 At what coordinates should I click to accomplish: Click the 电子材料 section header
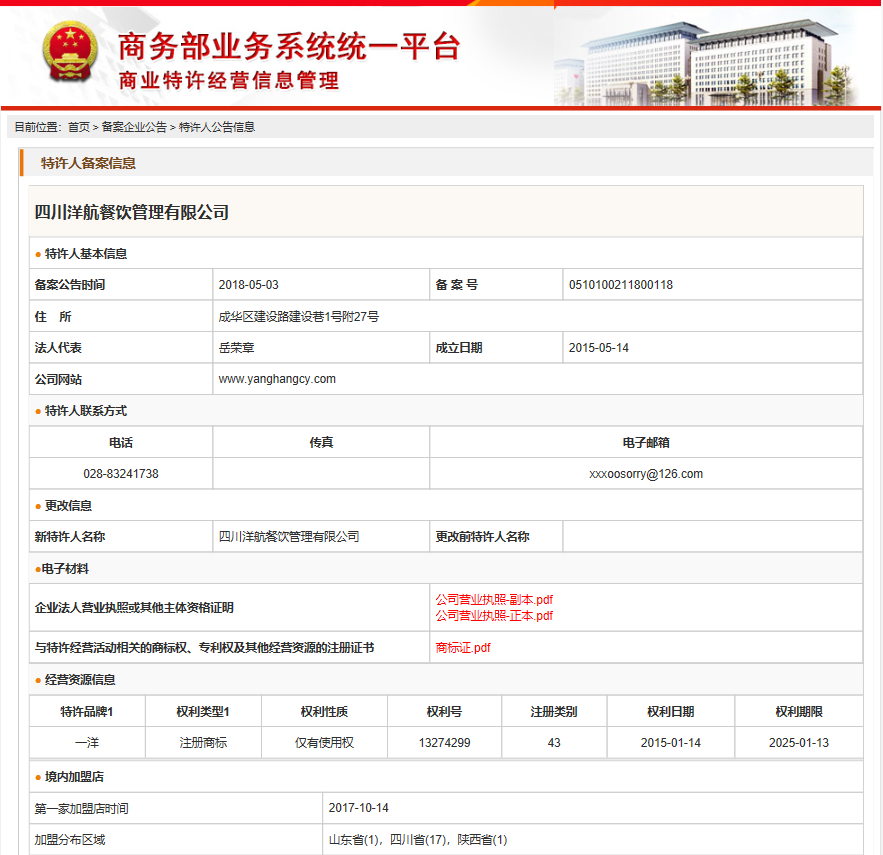(x=65, y=568)
